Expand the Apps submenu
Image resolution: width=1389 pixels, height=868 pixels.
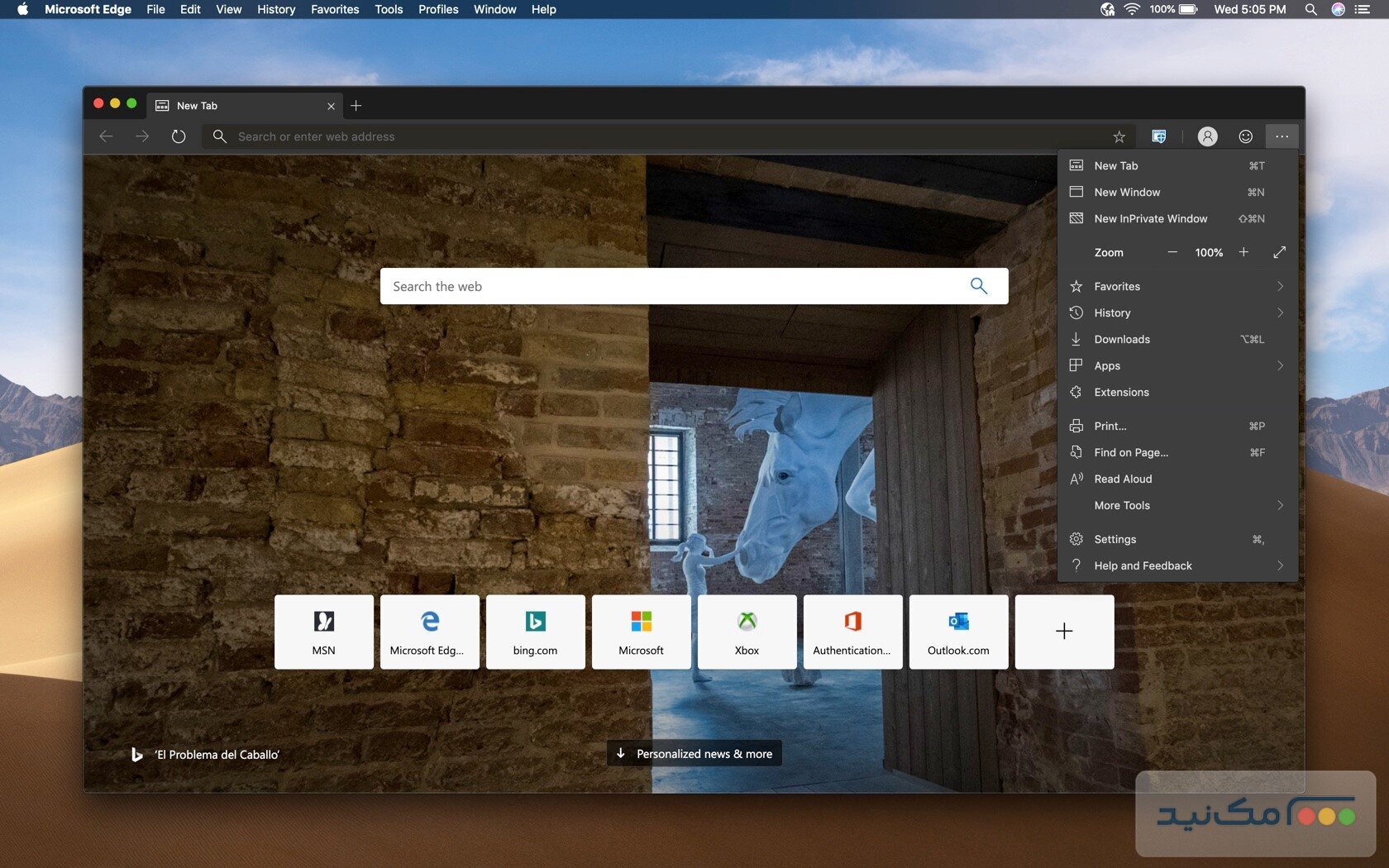[1177, 365]
